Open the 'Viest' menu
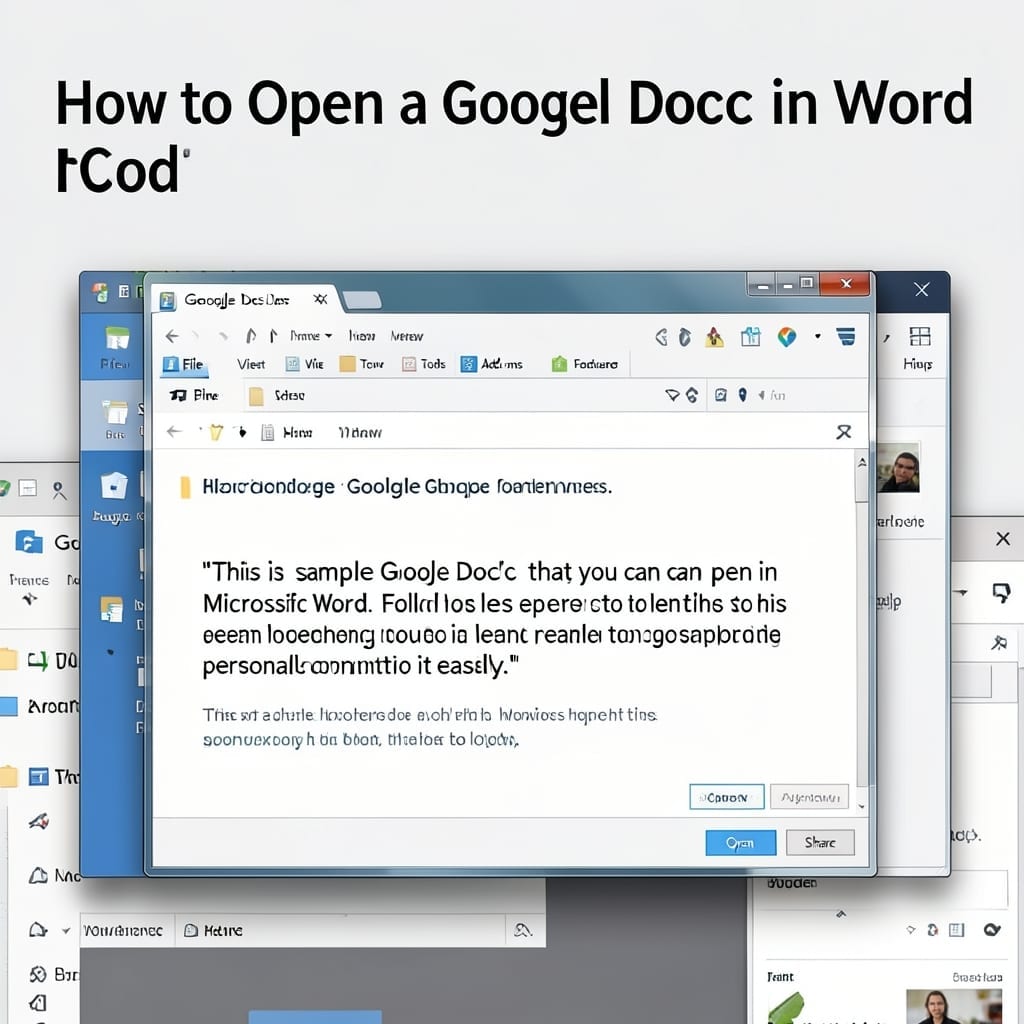The image size is (1024, 1024). (251, 364)
